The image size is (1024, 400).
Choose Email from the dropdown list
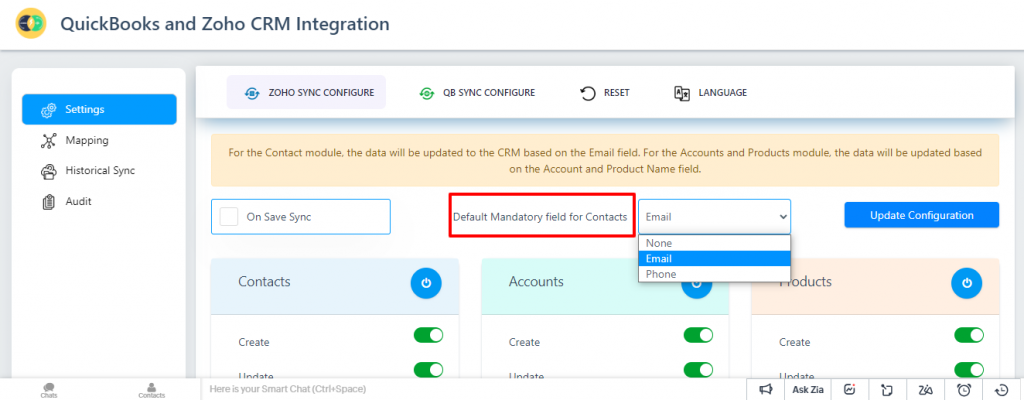tap(714, 258)
